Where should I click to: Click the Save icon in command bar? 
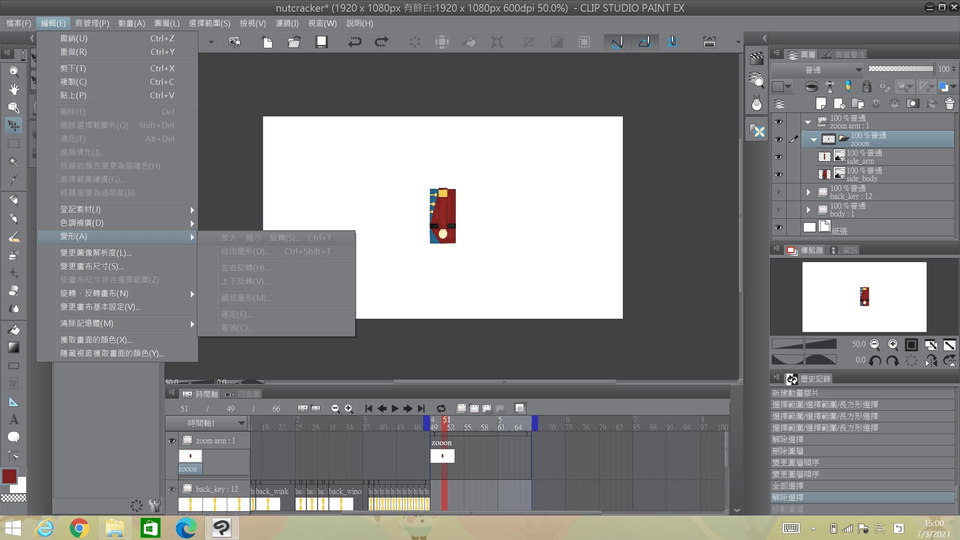click(321, 42)
